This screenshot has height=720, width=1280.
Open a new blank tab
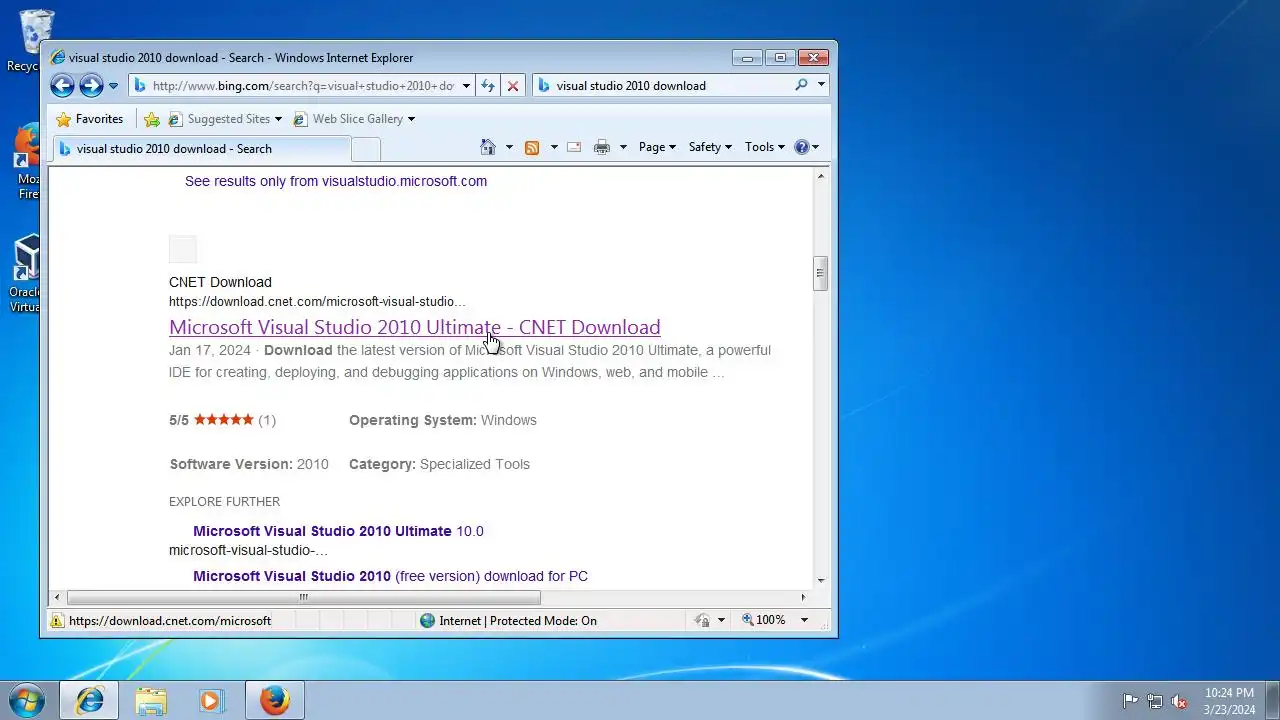click(x=366, y=149)
